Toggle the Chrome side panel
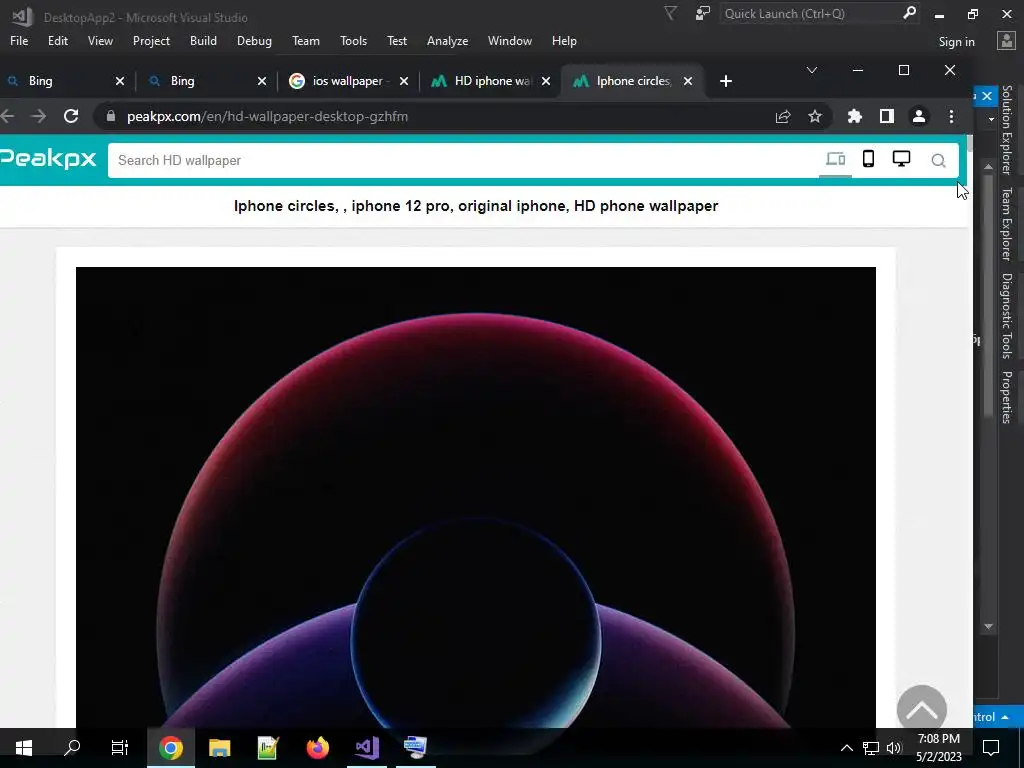 click(886, 116)
